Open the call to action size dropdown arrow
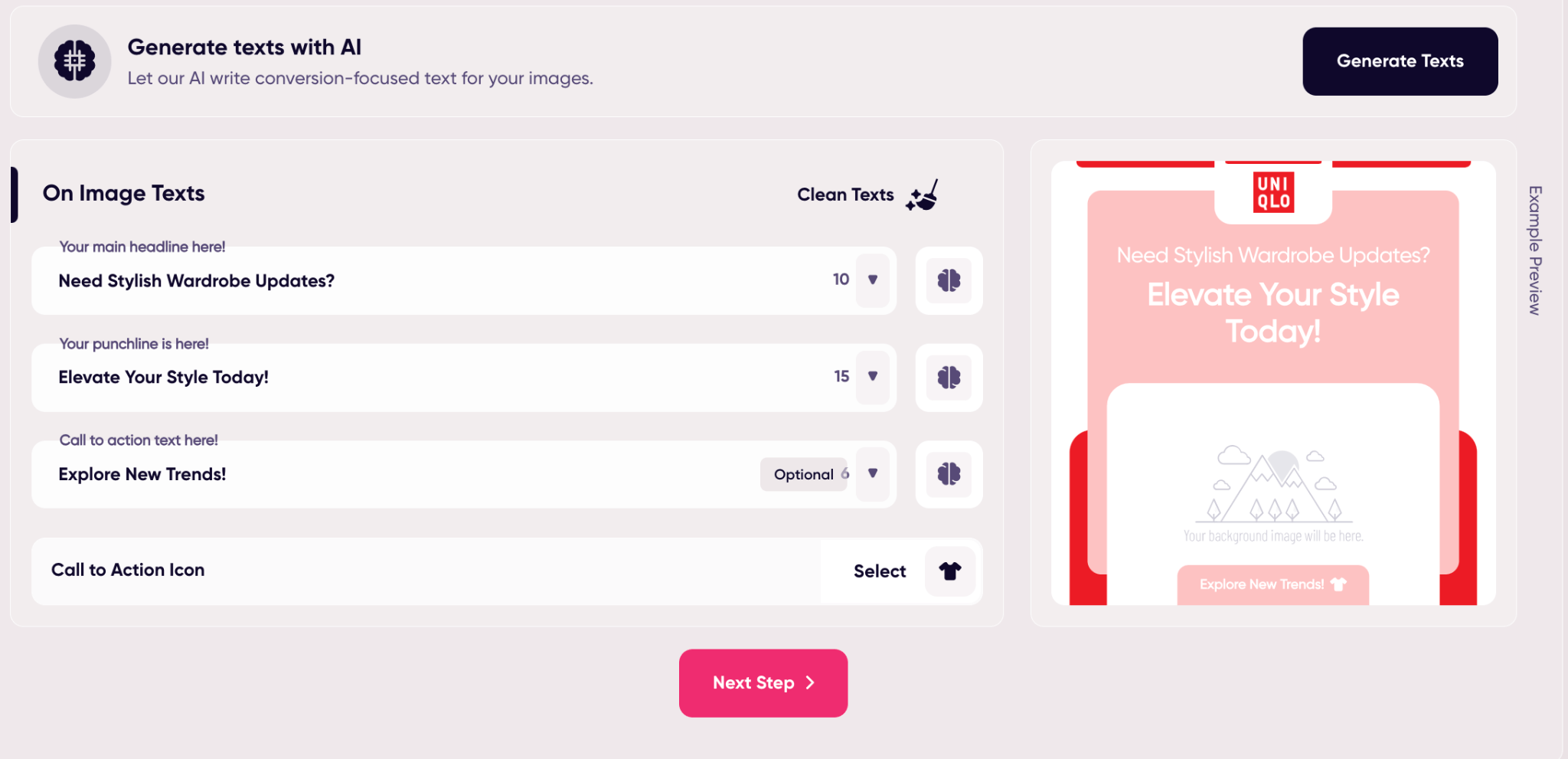 coord(872,473)
